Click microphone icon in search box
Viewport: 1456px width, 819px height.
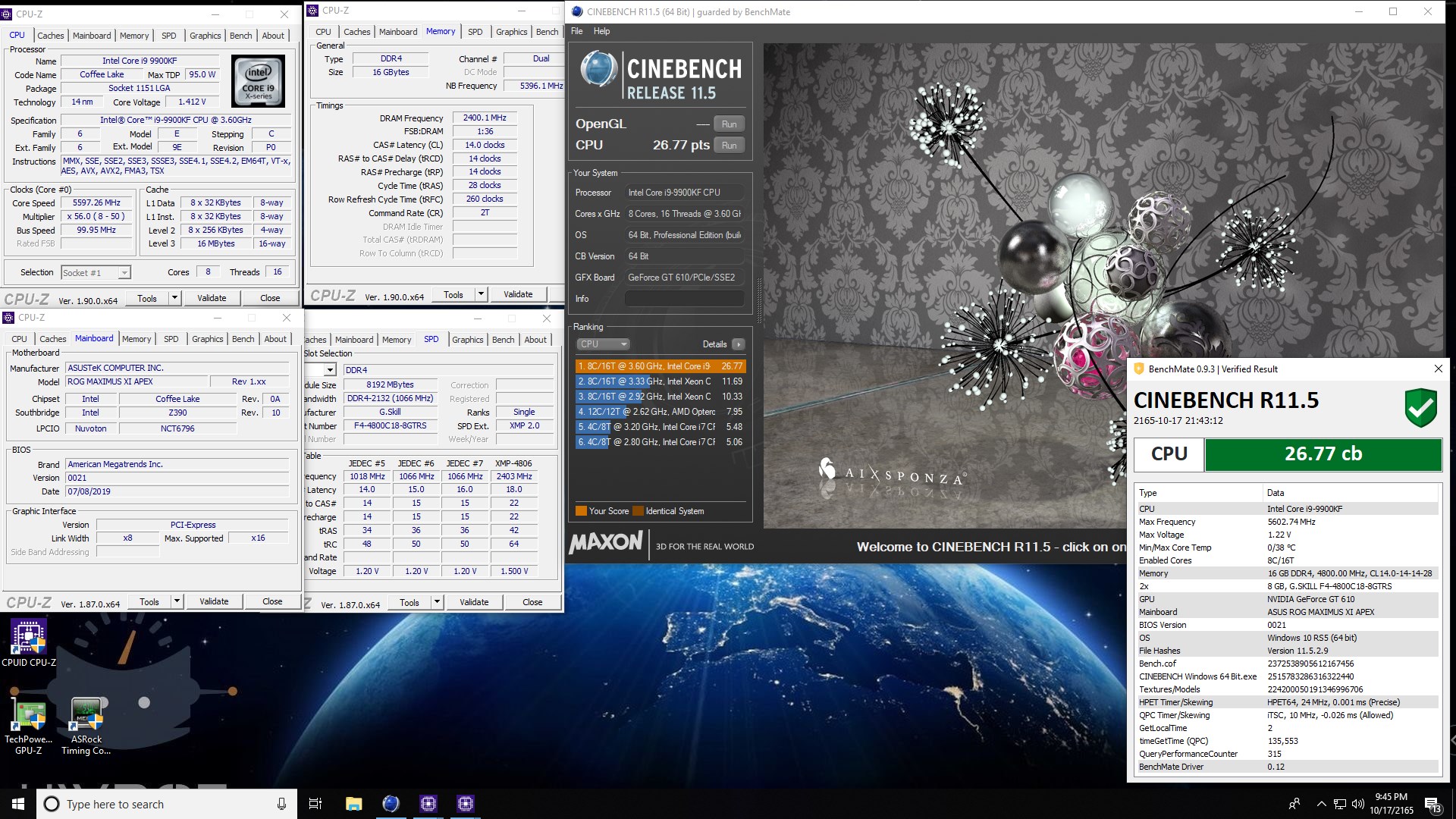pos(281,804)
